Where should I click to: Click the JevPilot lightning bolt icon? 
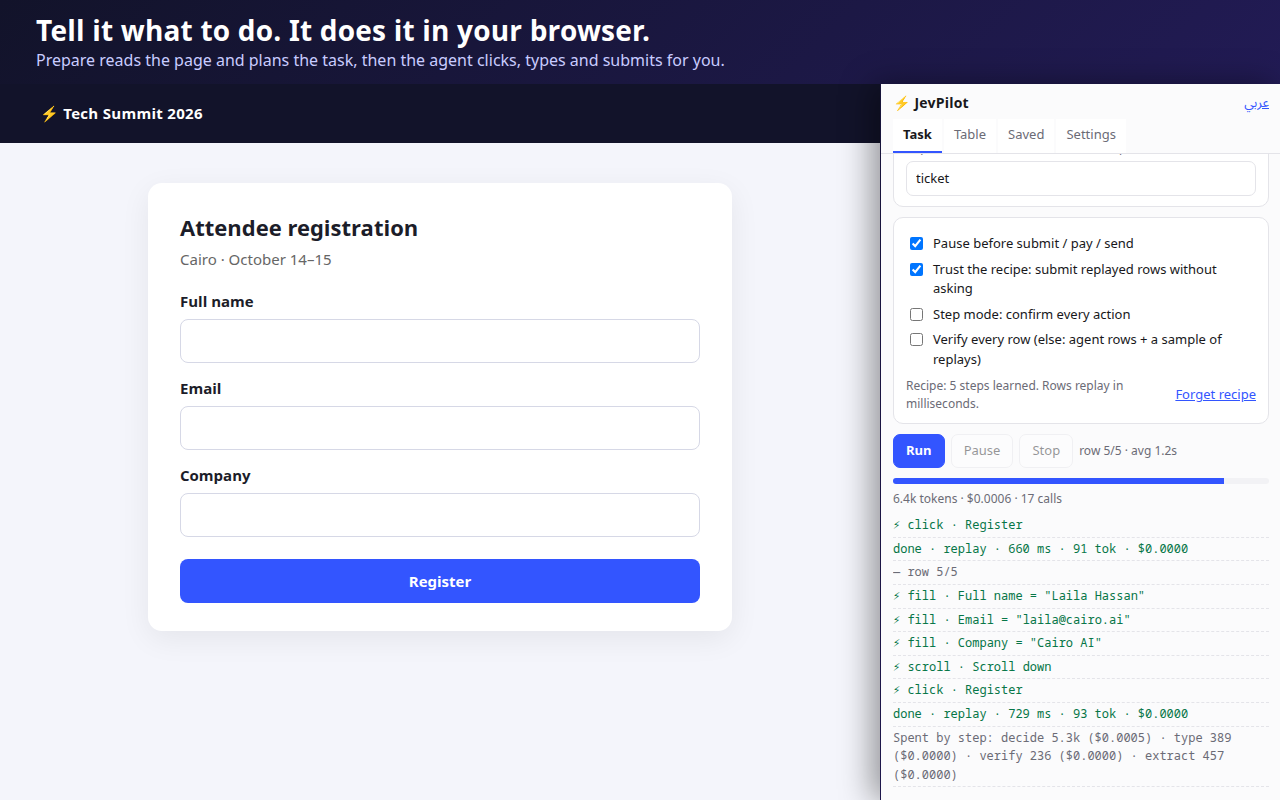click(x=901, y=103)
